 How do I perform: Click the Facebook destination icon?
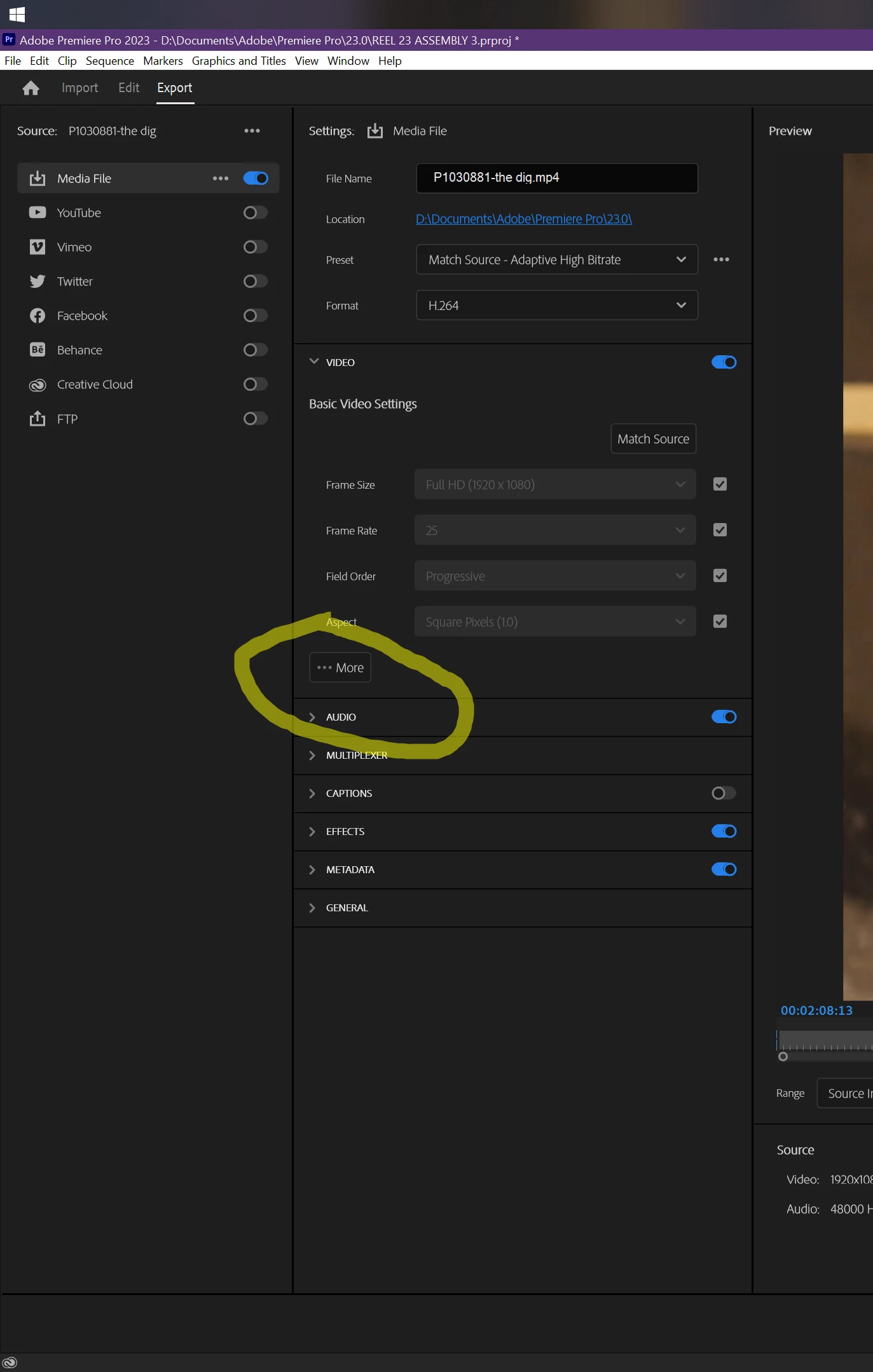38,316
